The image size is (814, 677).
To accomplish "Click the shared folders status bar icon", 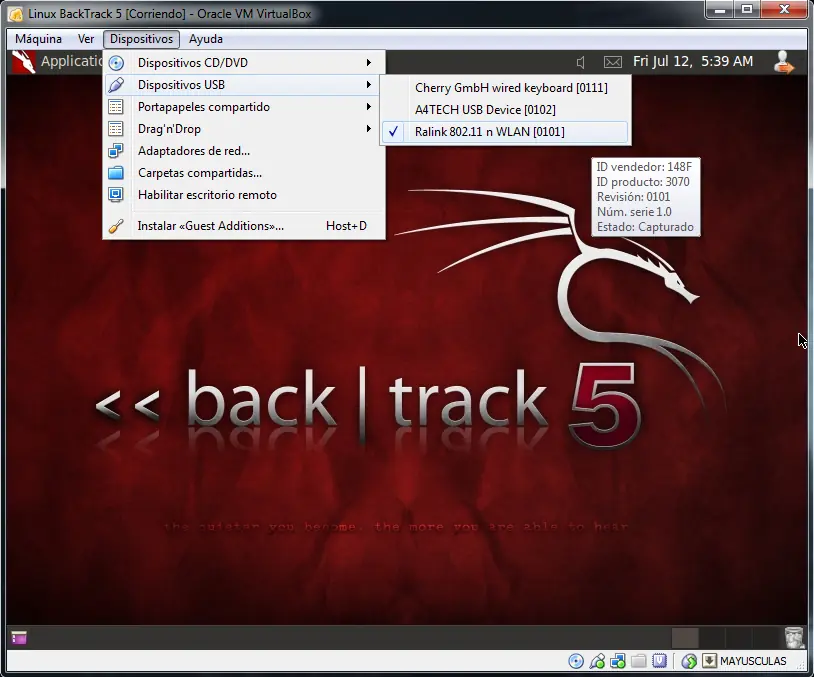I will tap(639, 661).
